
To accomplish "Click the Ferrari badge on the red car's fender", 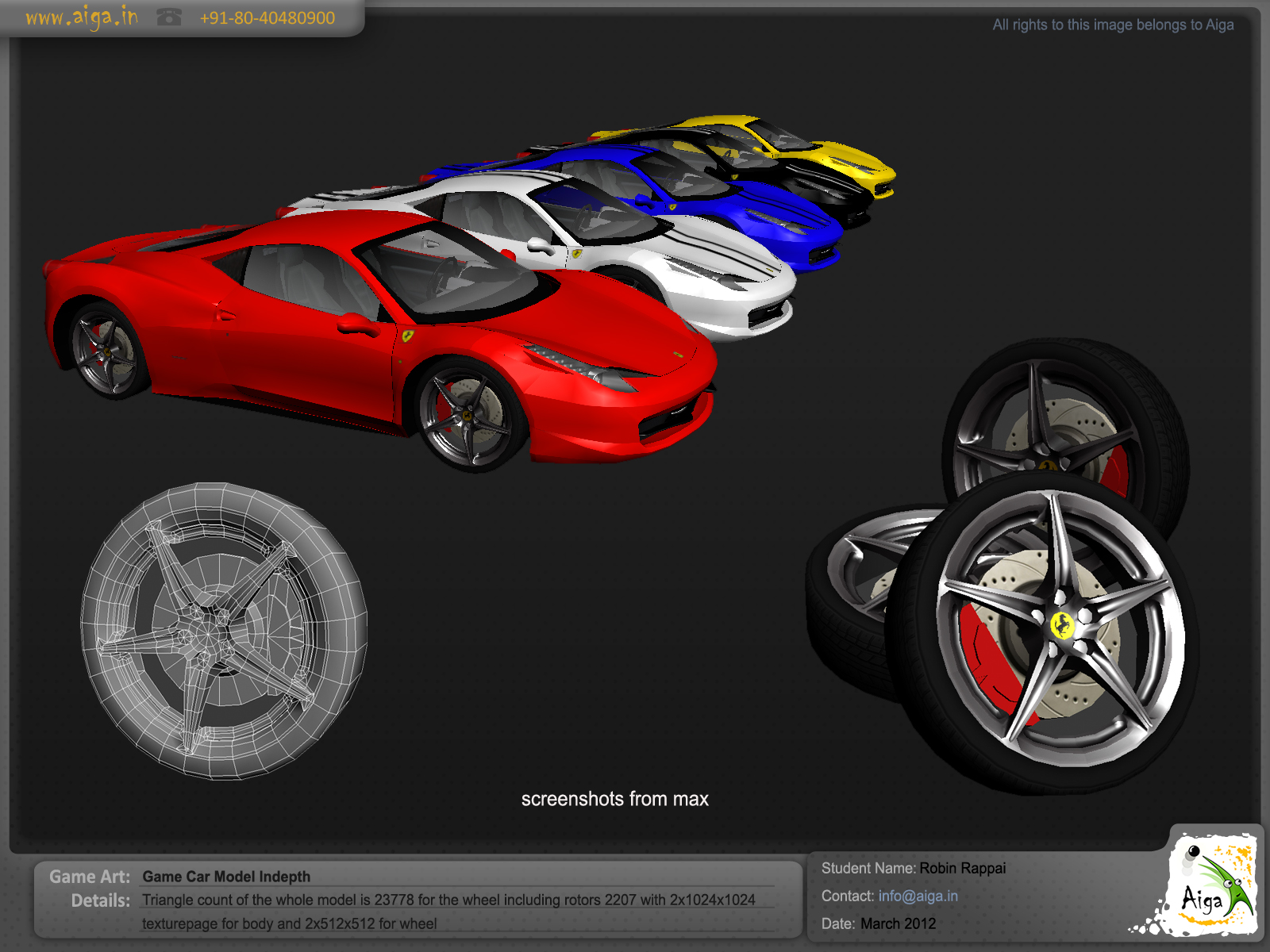I will (x=406, y=336).
